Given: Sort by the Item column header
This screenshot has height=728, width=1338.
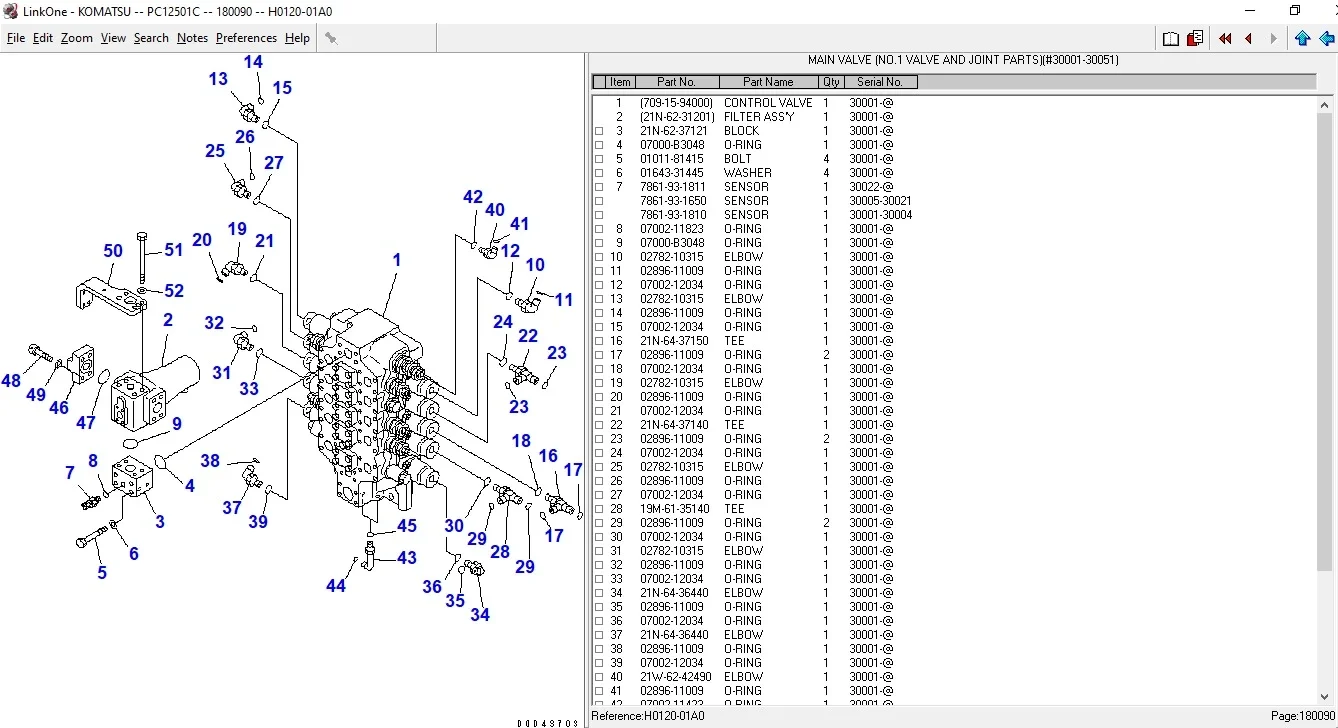Looking at the screenshot, I should (620, 82).
